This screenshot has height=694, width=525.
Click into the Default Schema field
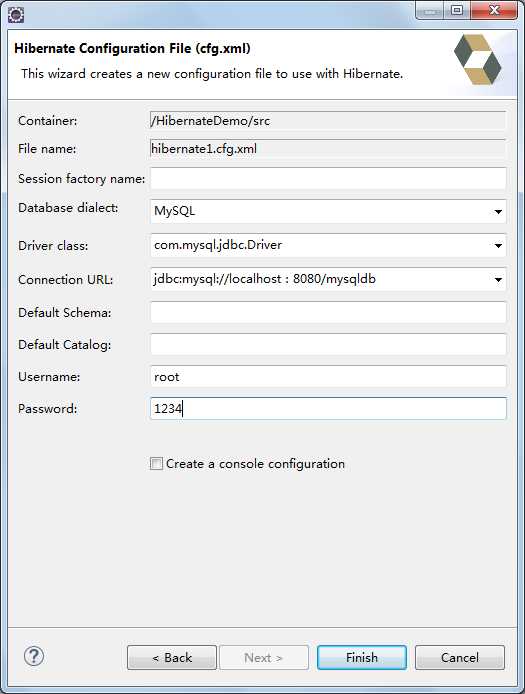pyautogui.click(x=328, y=312)
